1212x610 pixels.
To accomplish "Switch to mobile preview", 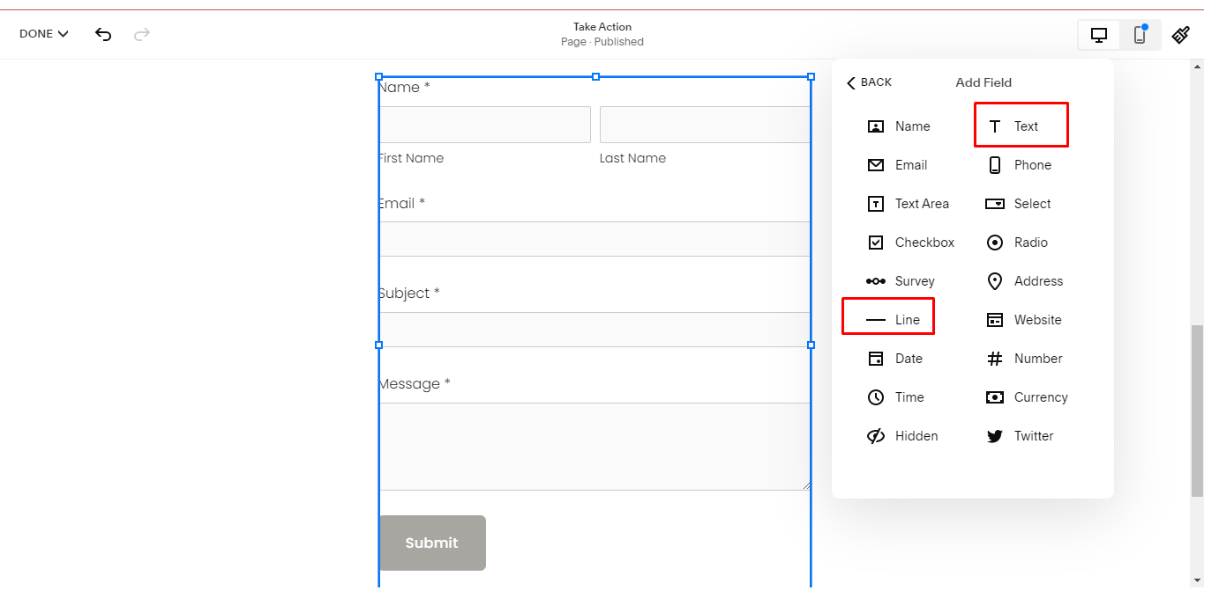I will 1140,33.
